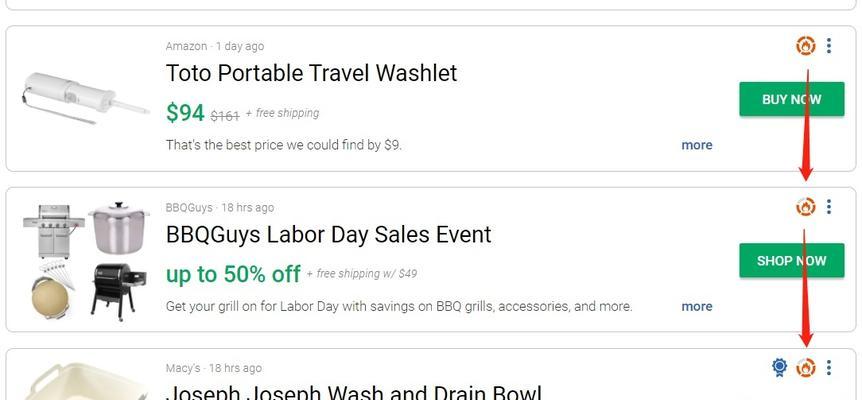Click the flame icon on Toto Washlet deal
This screenshot has width=862, height=400.
point(805,46)
